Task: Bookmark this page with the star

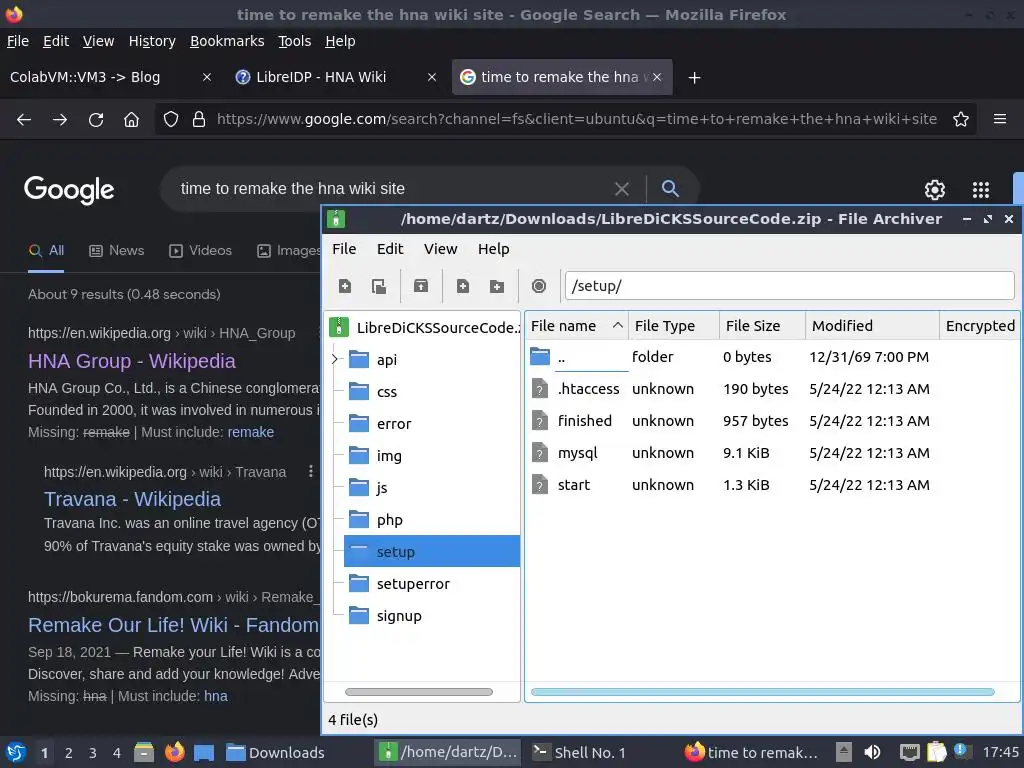Action: click(961, 120)
